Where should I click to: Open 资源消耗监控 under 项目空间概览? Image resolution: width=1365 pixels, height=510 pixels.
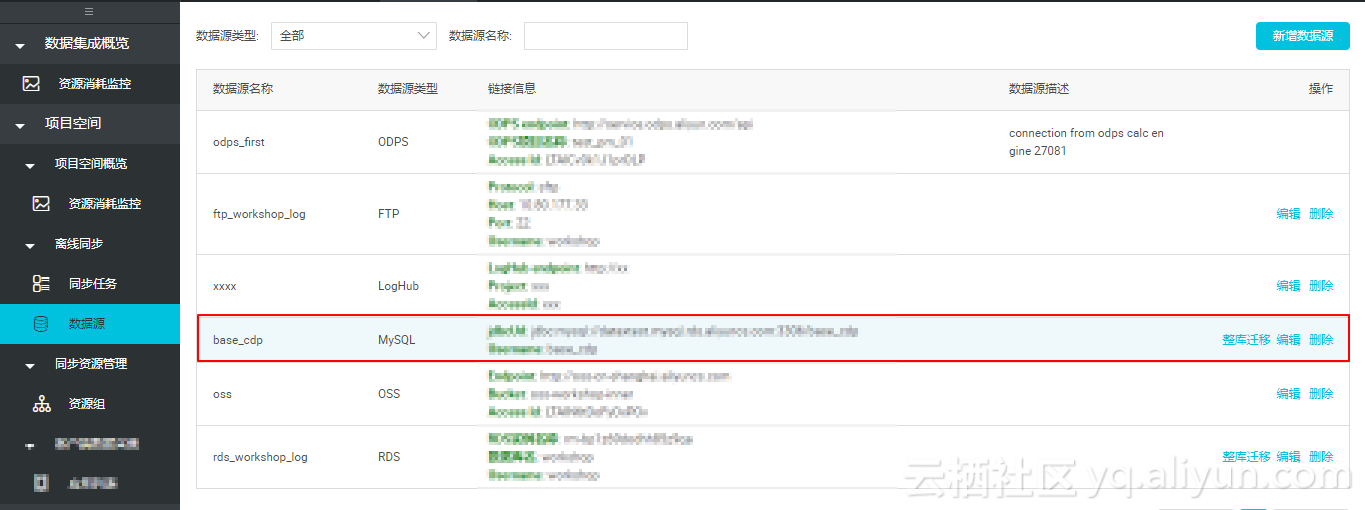[105, 204]
